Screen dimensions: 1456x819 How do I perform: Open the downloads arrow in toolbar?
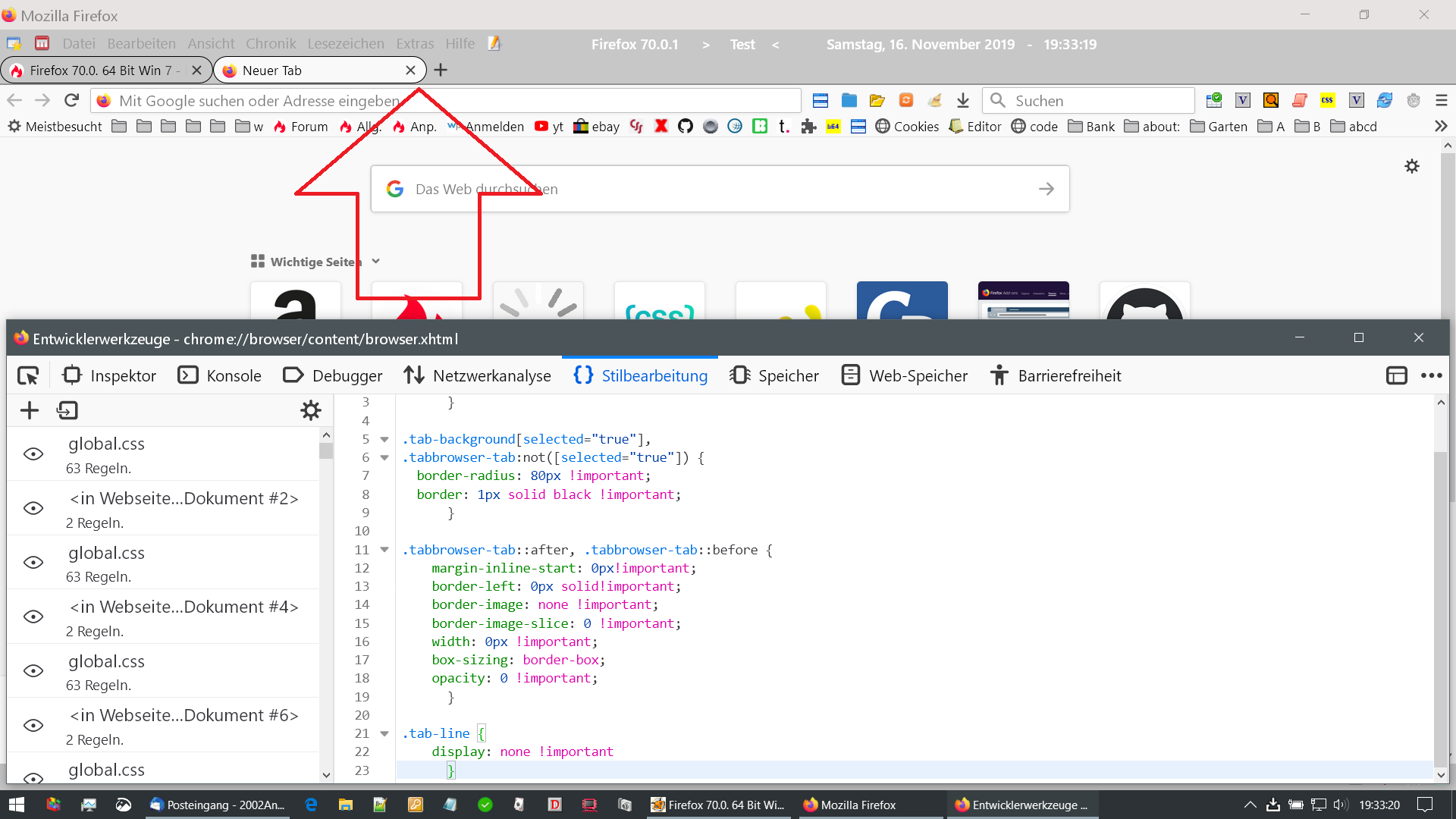click(962, 100)
